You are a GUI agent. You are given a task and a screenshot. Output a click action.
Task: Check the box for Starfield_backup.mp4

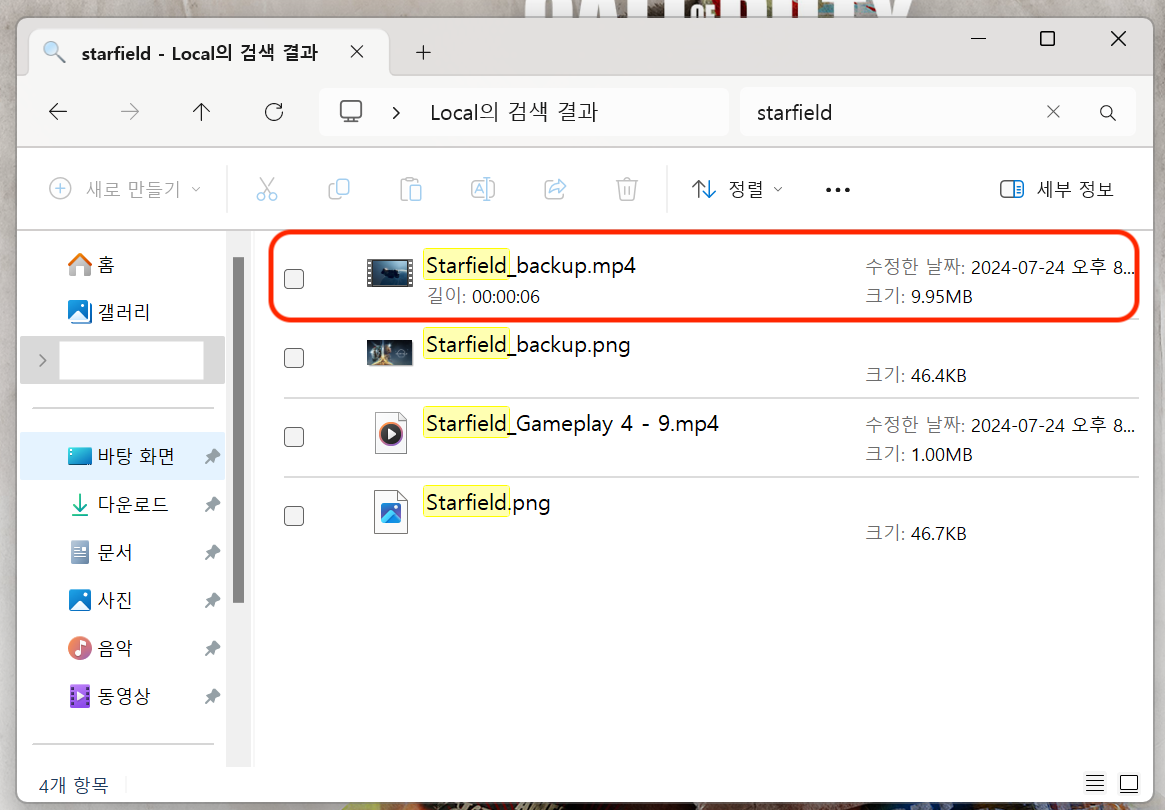[x=294, y=279]
